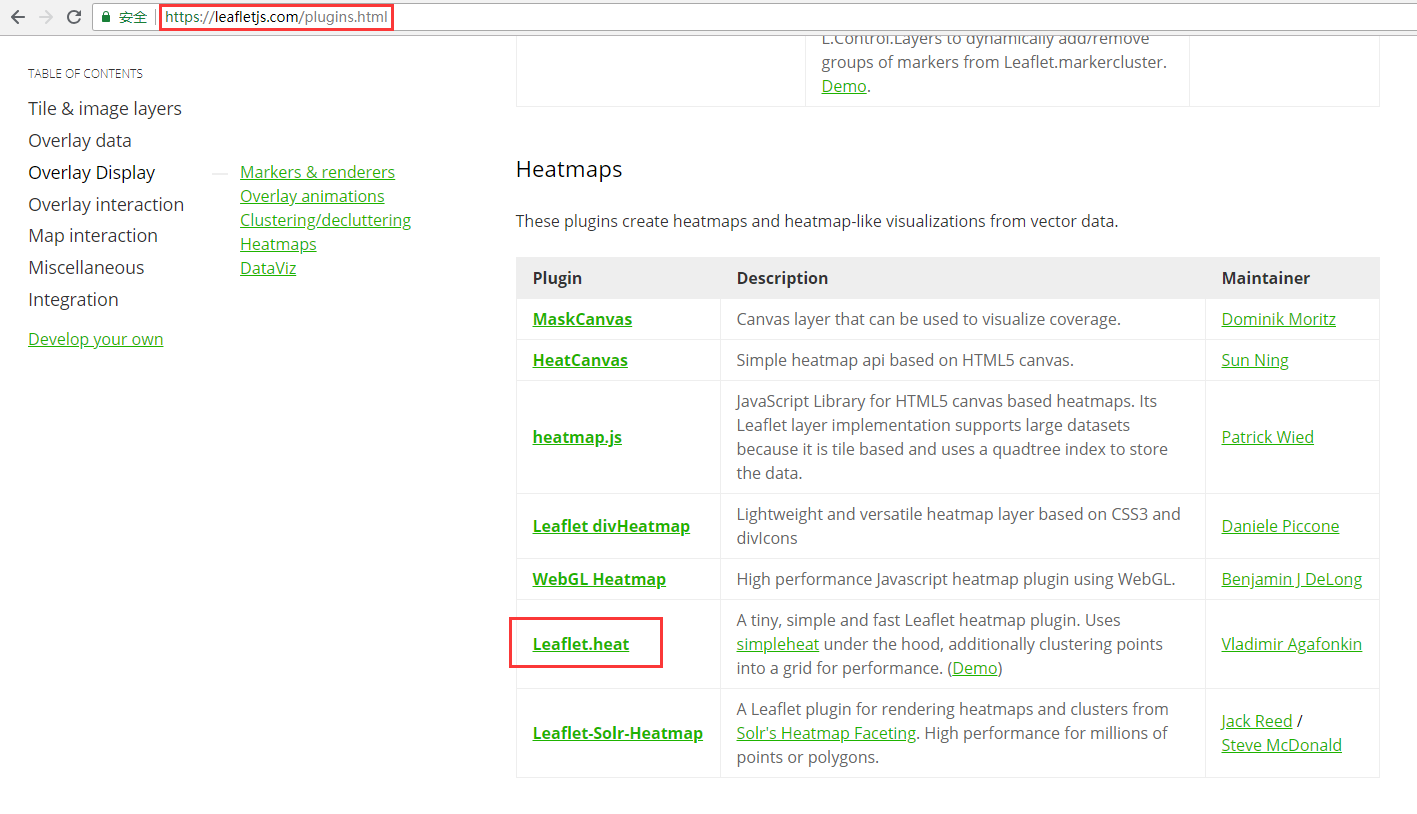Viewport: 1417px width, 814px height.
Task: Go to the Miscellaneous section
Action: tap(86, 268)
